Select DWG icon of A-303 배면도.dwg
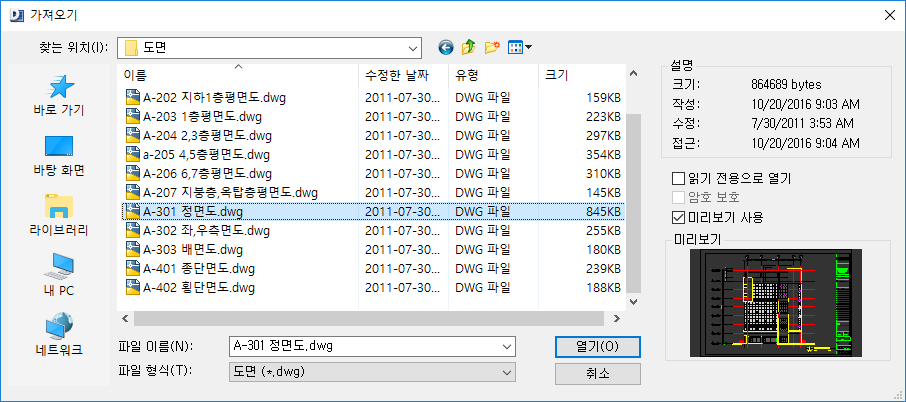 133,250
